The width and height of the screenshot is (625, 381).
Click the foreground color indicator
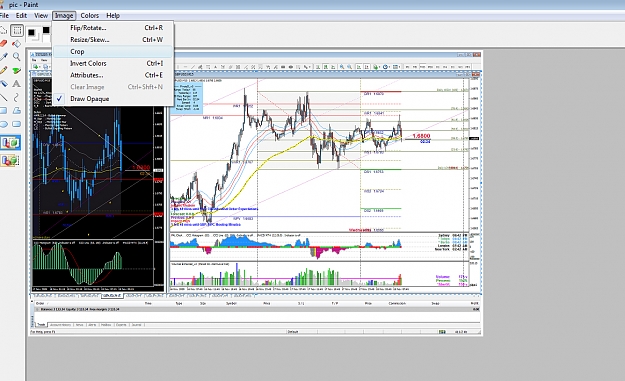click(32, 33)
